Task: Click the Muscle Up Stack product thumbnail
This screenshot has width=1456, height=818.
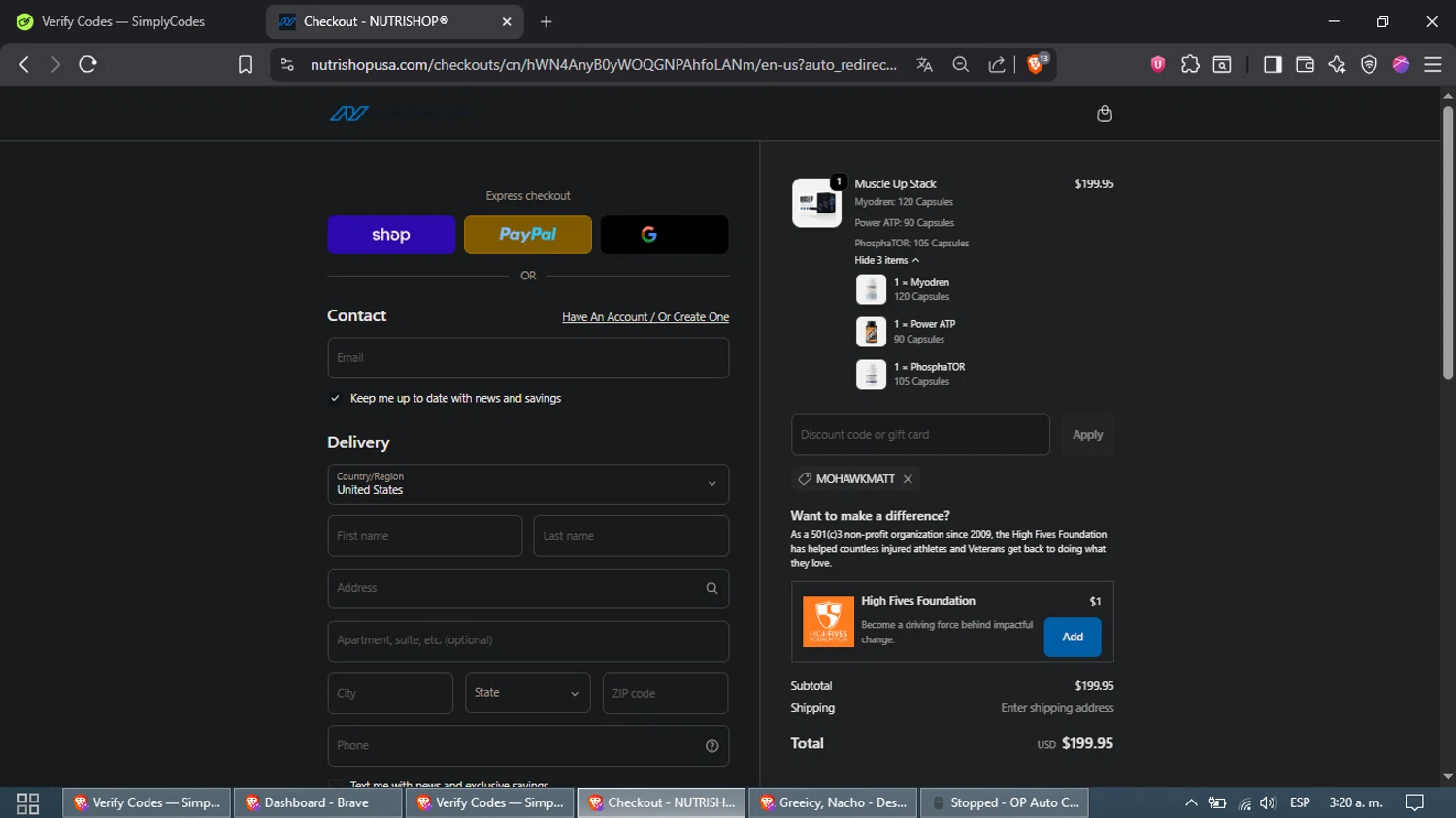Action: point(816,203)
